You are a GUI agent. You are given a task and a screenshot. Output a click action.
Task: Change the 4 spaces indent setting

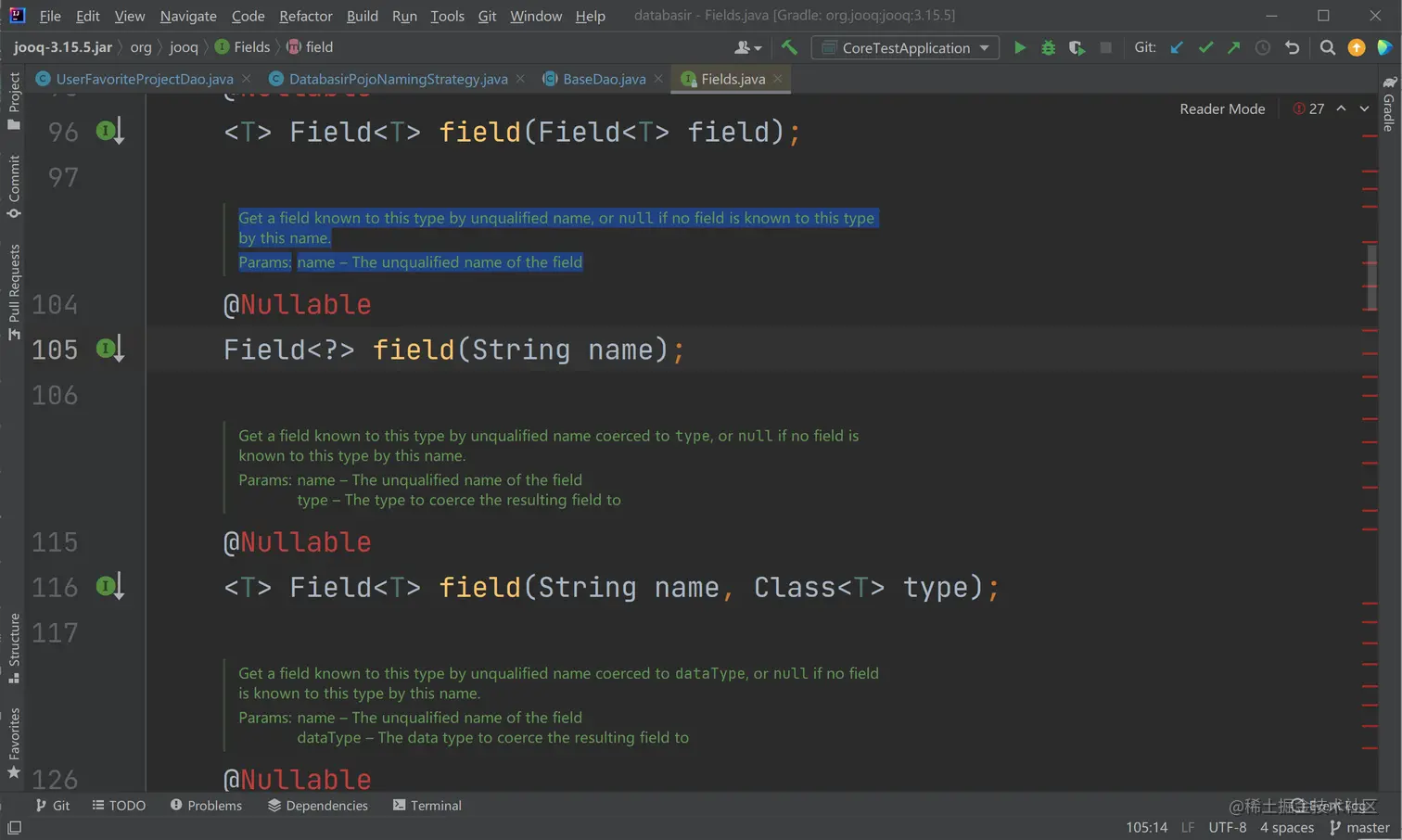point(1286,827)
